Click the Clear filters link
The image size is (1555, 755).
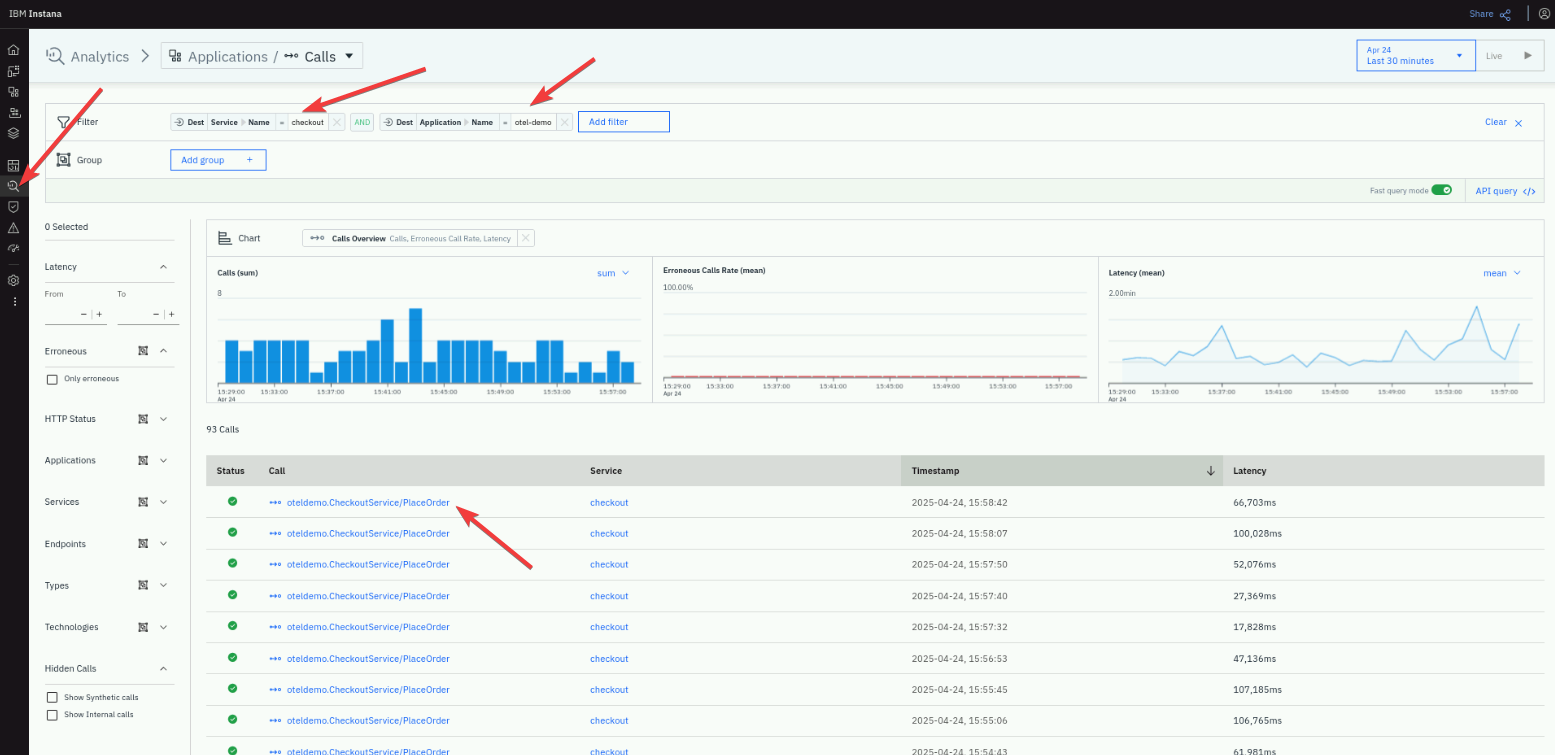[x=1495, y=122]
